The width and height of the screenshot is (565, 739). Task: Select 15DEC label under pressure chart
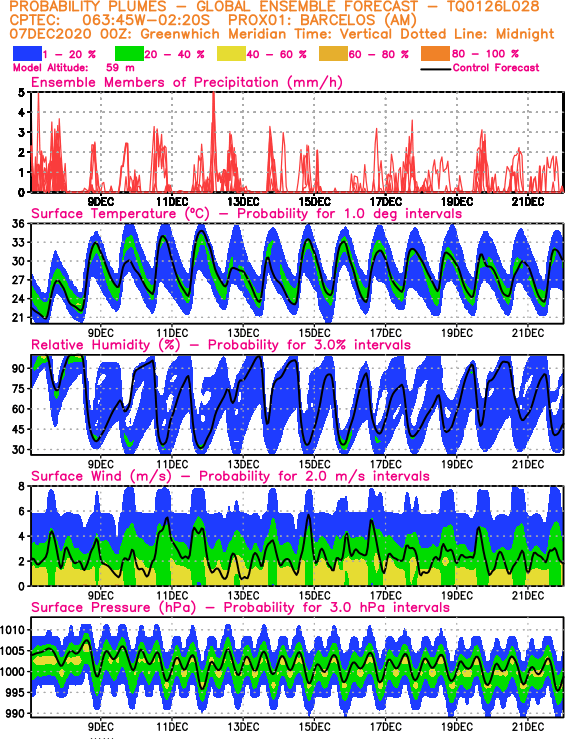[x=314, y=727]
